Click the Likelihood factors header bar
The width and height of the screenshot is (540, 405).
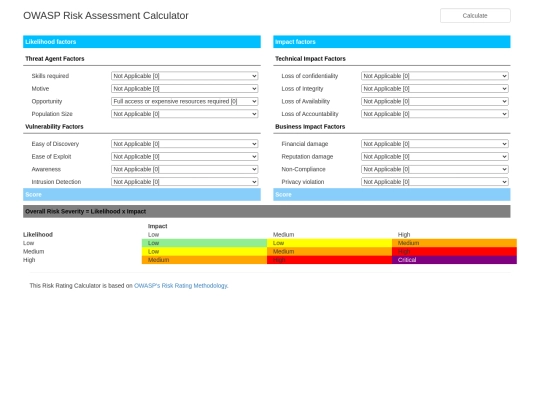coord(142,42)
